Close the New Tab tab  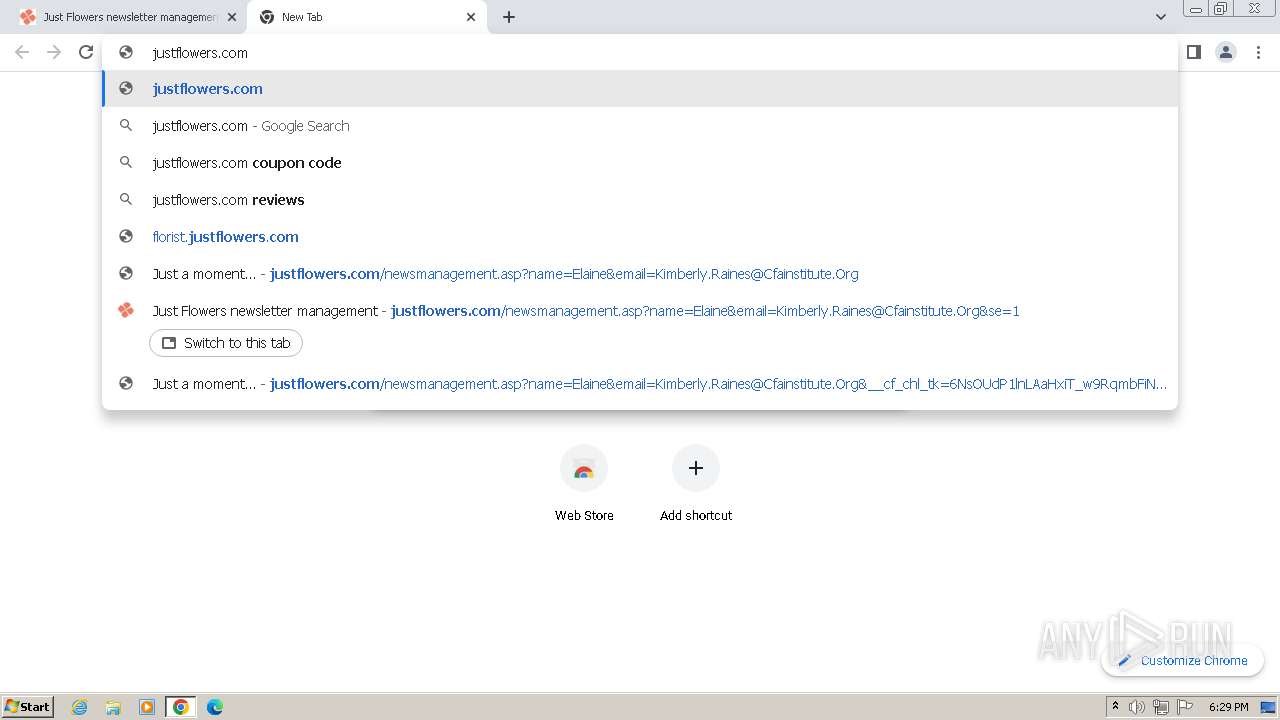coord(471,17)
